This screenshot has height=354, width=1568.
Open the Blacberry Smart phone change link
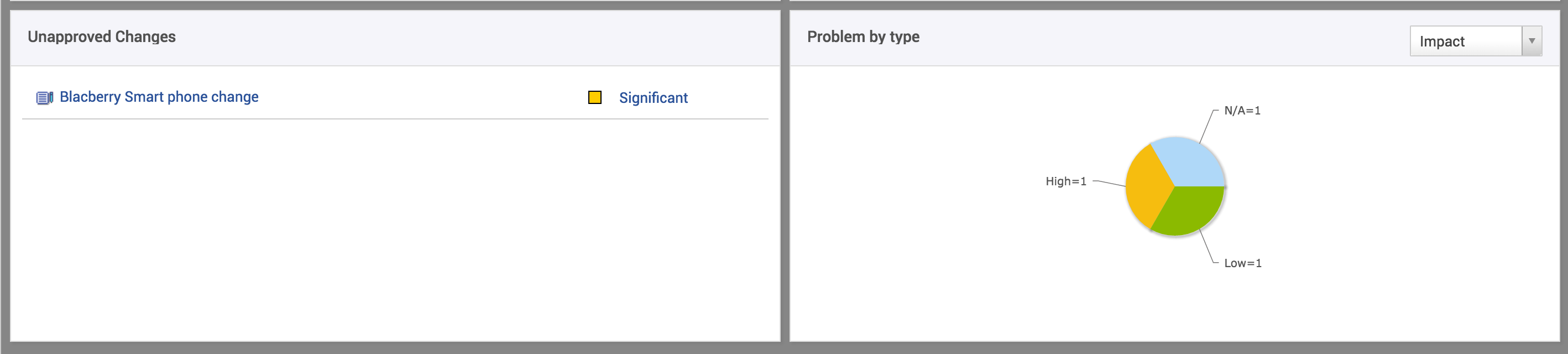click(159, 97)
